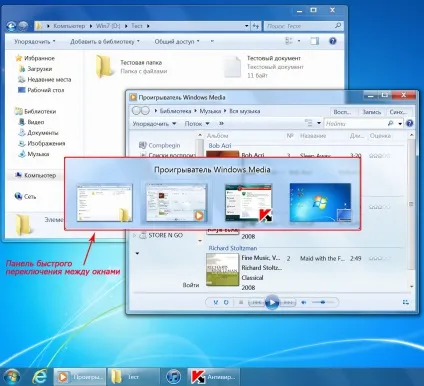Open the Упорядочить dropdown in Explorer
The height and width of the screenshot is (386, 424).
click(35, 42)
